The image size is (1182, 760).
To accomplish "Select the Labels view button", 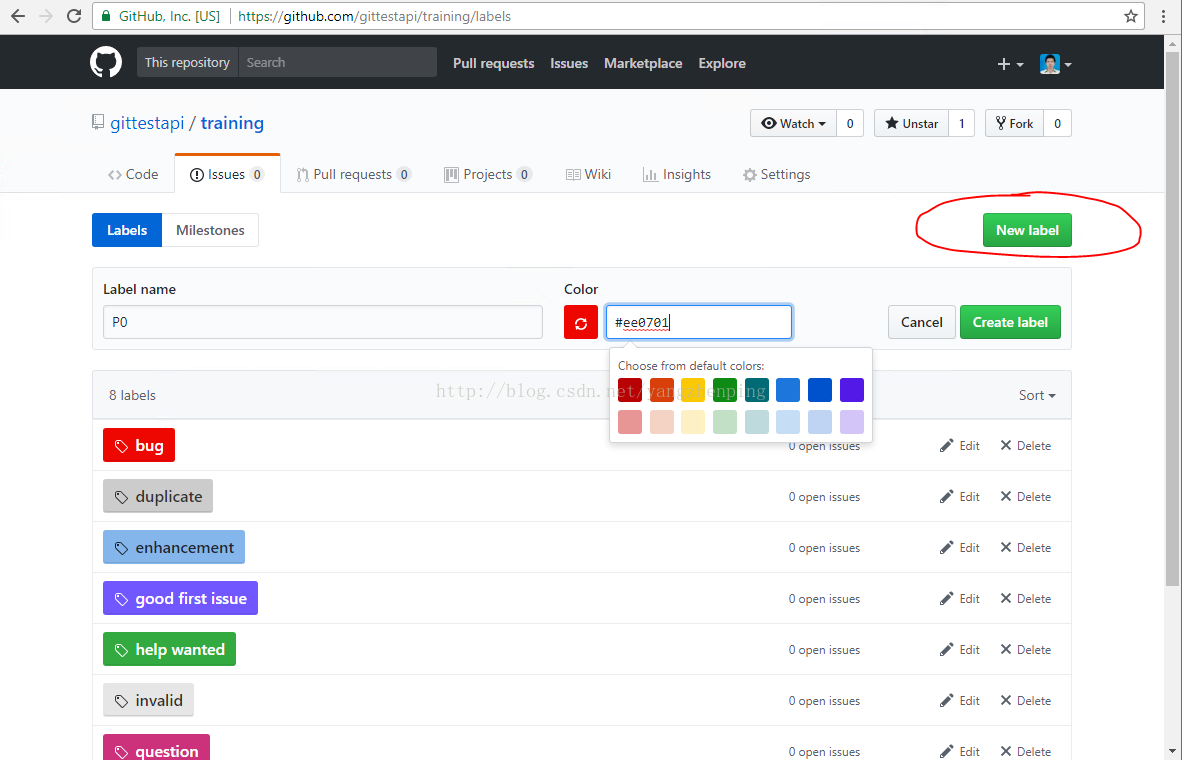I will (x=127, y=230).
